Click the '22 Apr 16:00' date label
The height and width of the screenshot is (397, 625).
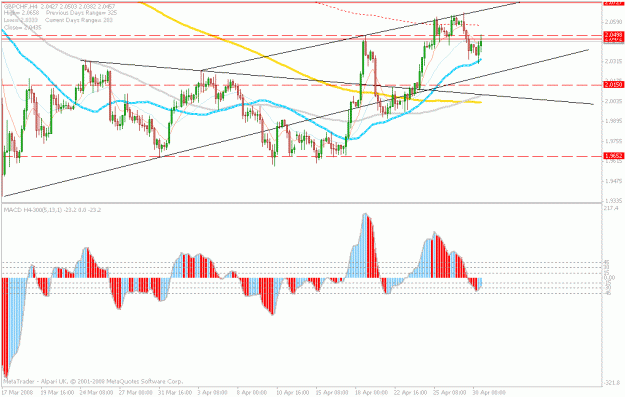(411, 393)
